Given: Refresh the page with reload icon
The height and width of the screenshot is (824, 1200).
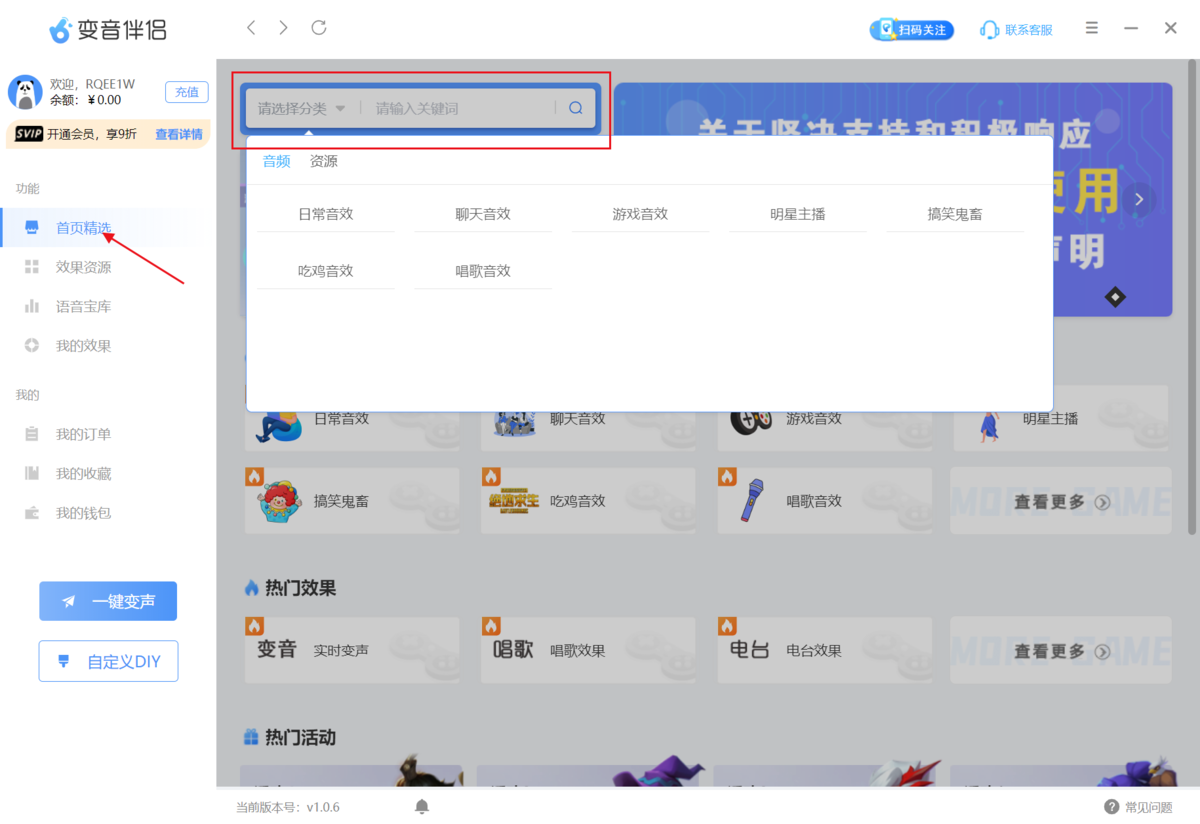Looking at the screenshot, I should point(319,28).
